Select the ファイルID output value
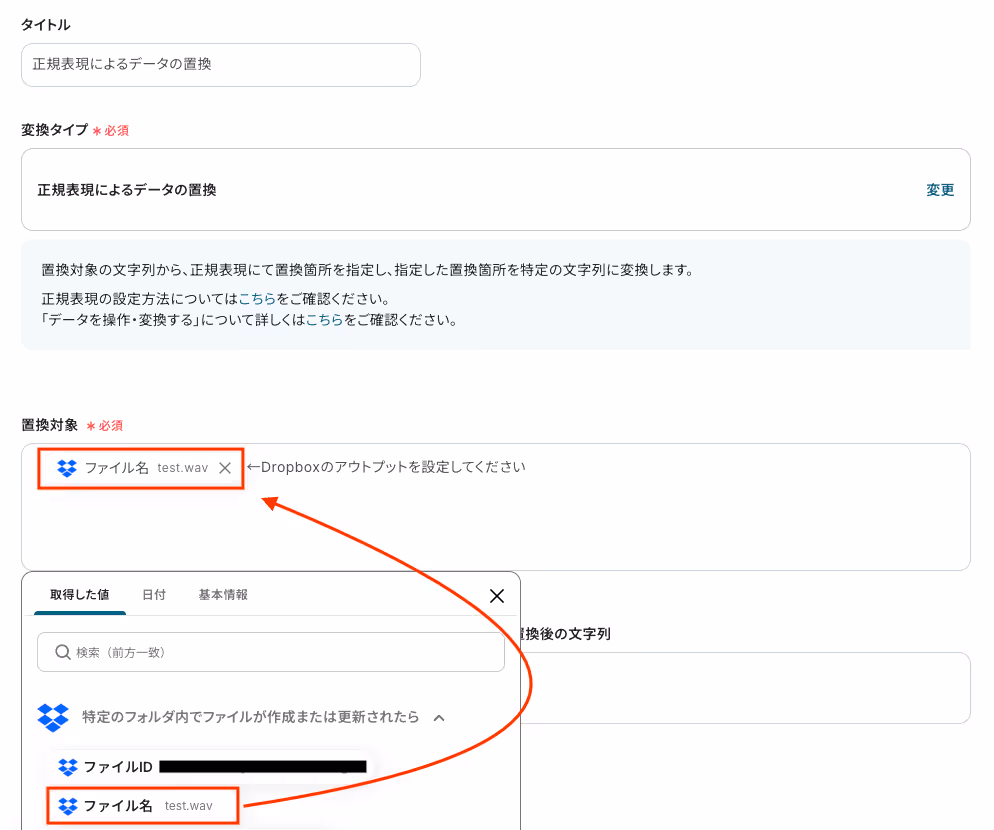 (x=212, y=767)
